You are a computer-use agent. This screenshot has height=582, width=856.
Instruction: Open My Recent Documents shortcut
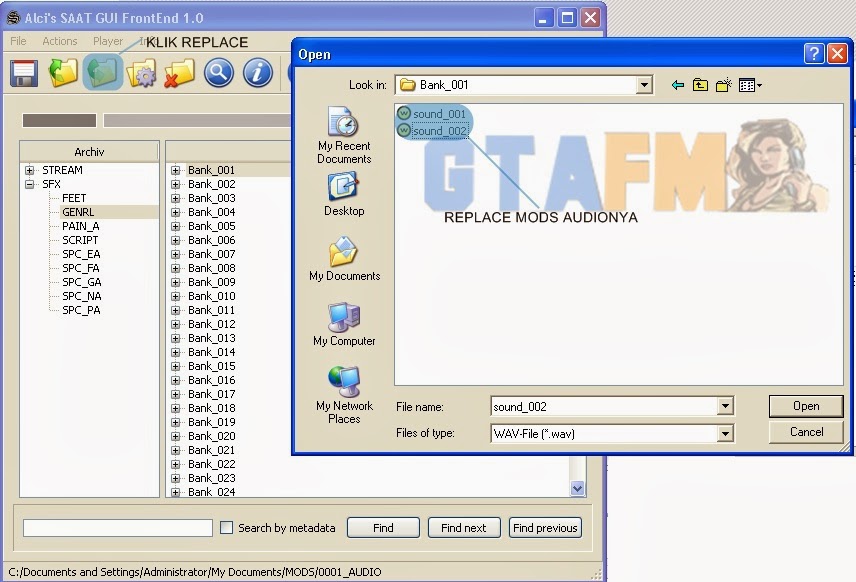pyautogui.click(x=344, y=135)
